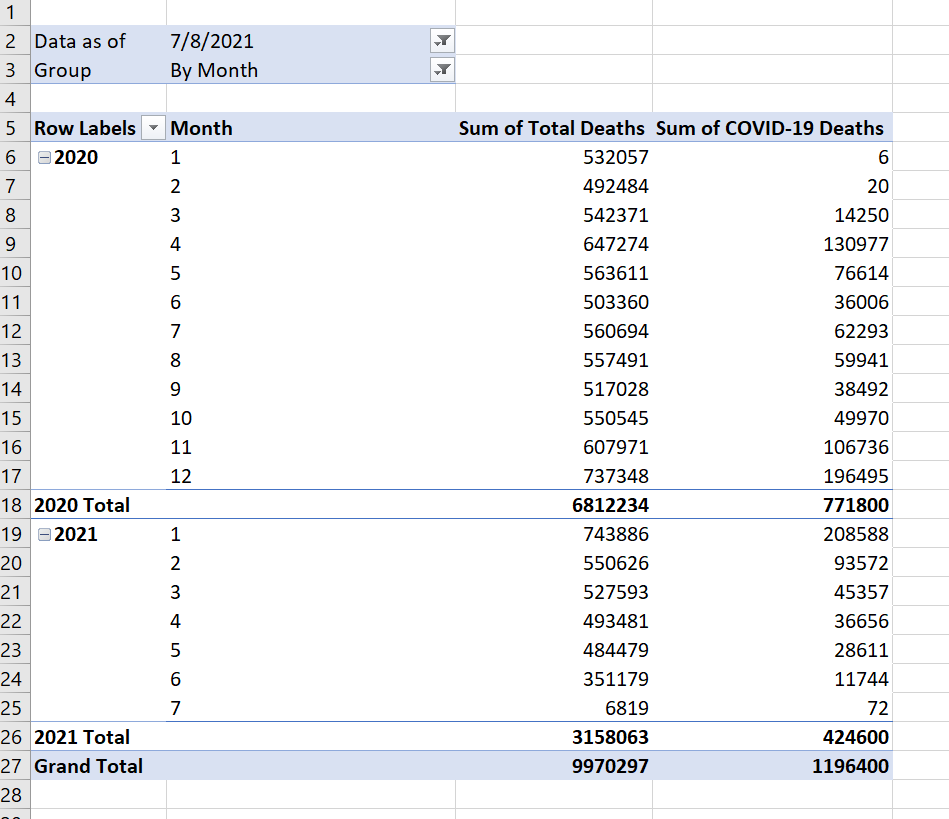Select grand total COVID deaths 1196400
949x819 pixels.
[x=772, y=766]
